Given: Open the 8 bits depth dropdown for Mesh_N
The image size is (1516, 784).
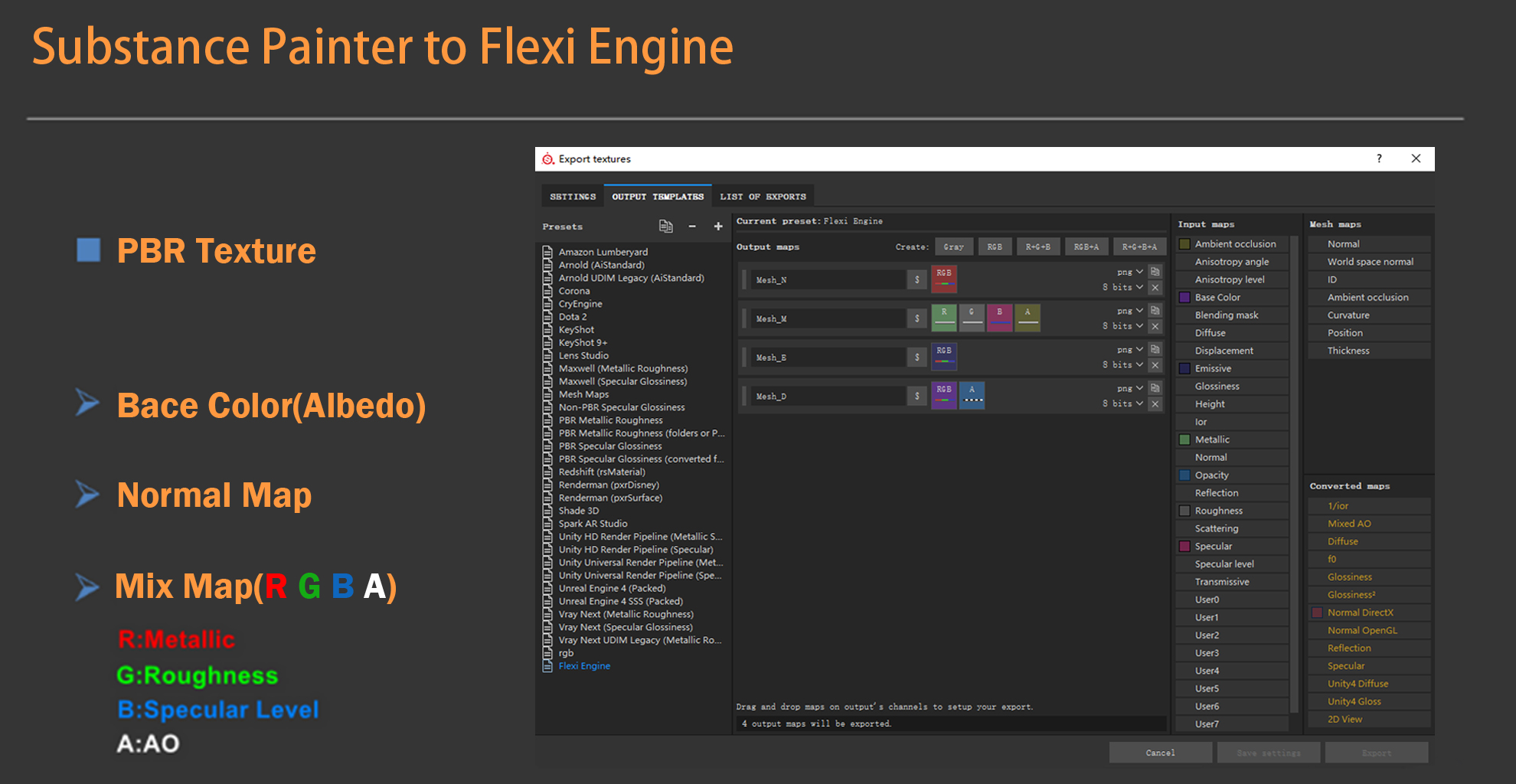Looking at the screenshot, I should tap(1122, 287).
